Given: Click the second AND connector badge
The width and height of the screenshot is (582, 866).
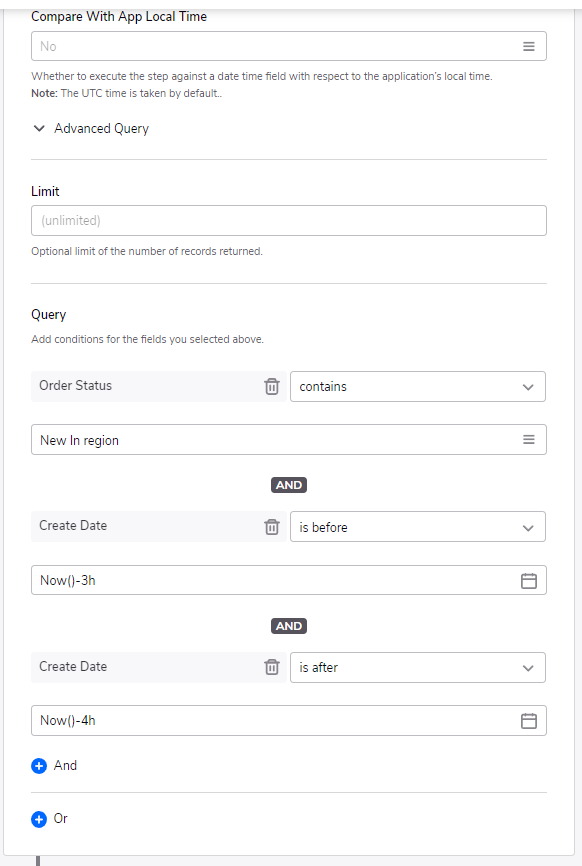Looking at the screenshot, I should click(289, 626).
